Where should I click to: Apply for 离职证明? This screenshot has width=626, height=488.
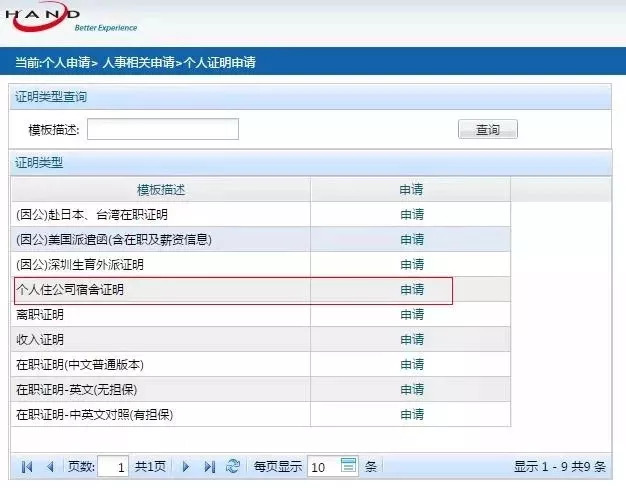click(411, 314)
